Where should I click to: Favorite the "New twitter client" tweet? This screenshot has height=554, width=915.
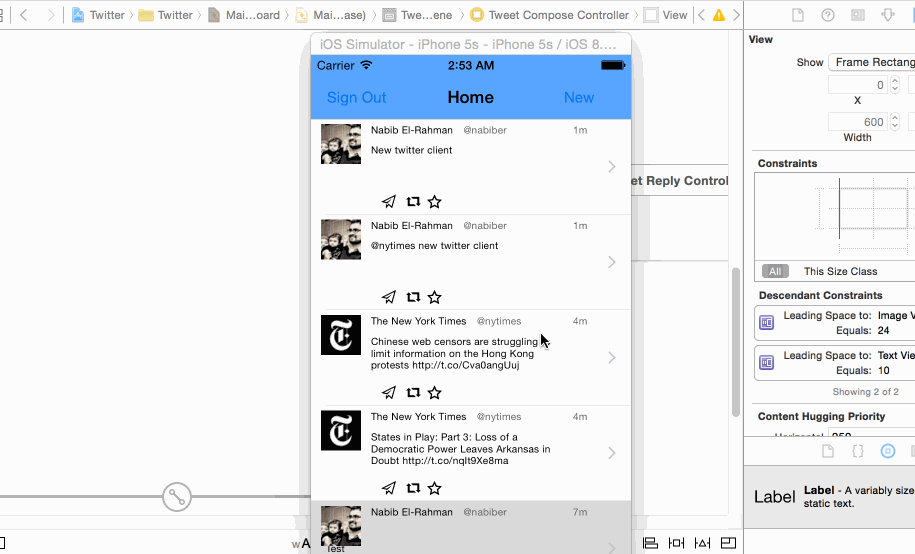pos(434,201)
